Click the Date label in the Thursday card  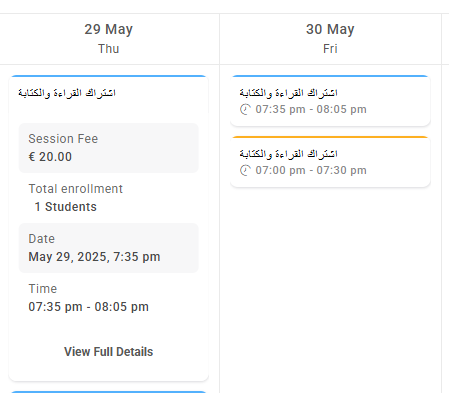click(x=42, y=239)
